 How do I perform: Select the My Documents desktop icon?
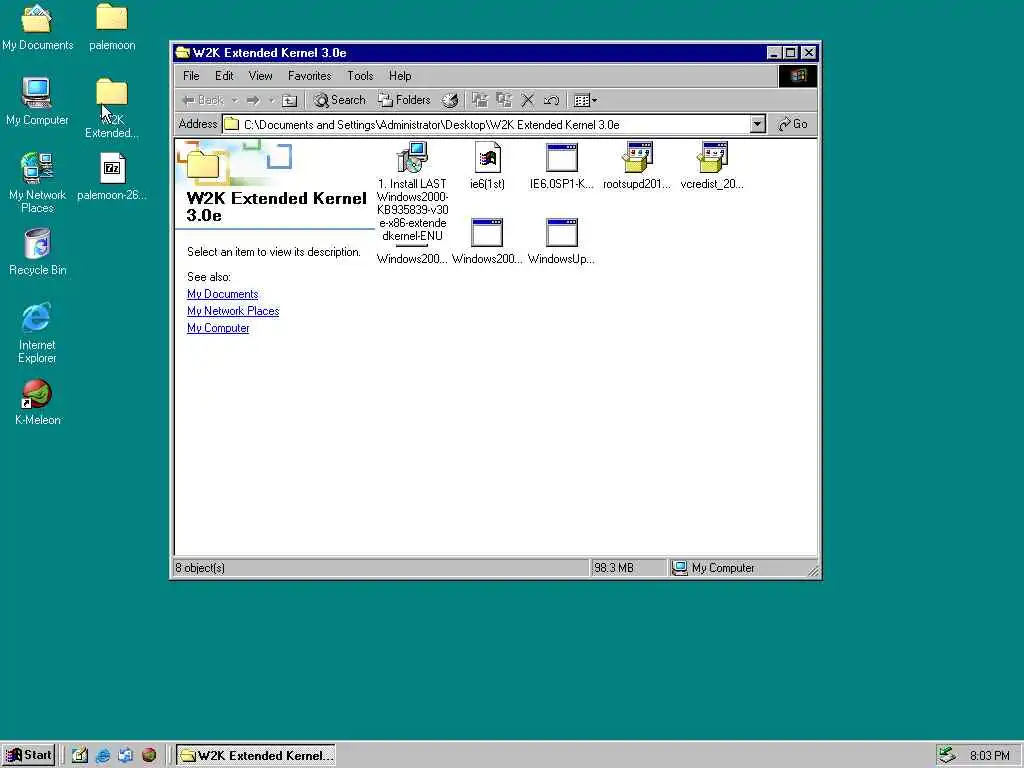37,28
